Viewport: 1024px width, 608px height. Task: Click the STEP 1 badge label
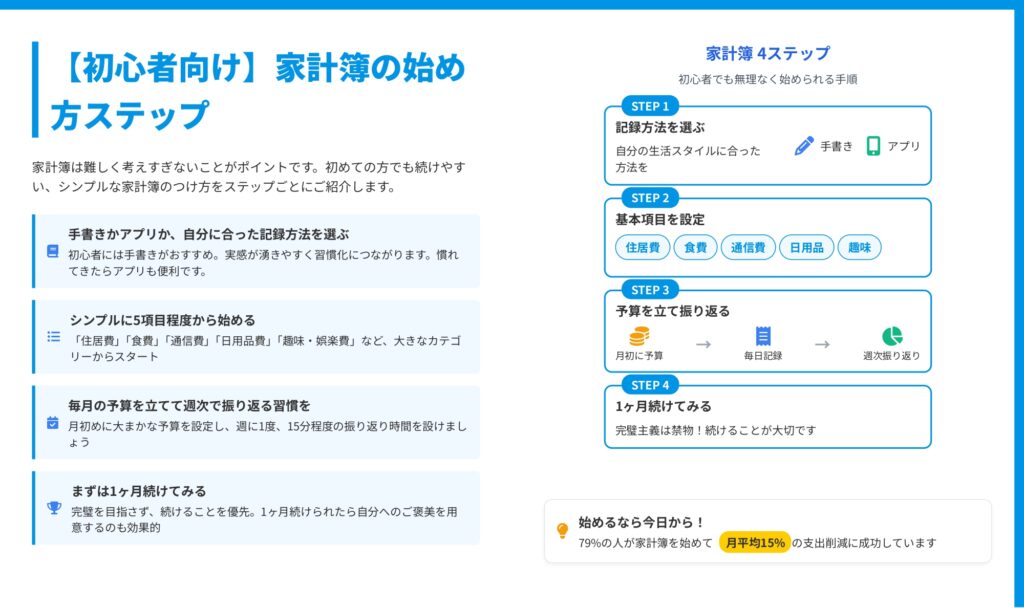(650, 106)
